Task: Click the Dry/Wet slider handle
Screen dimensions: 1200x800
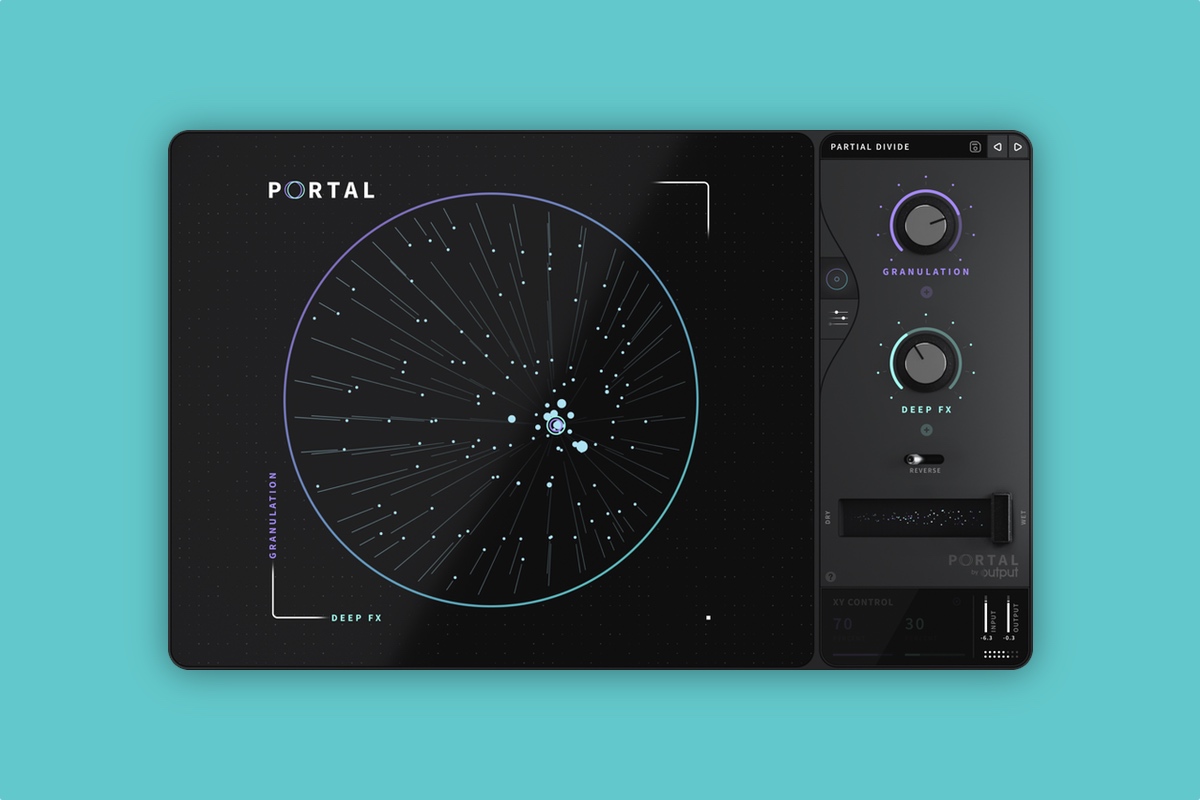Action: pyautogui.click(x=1000, y=518)
